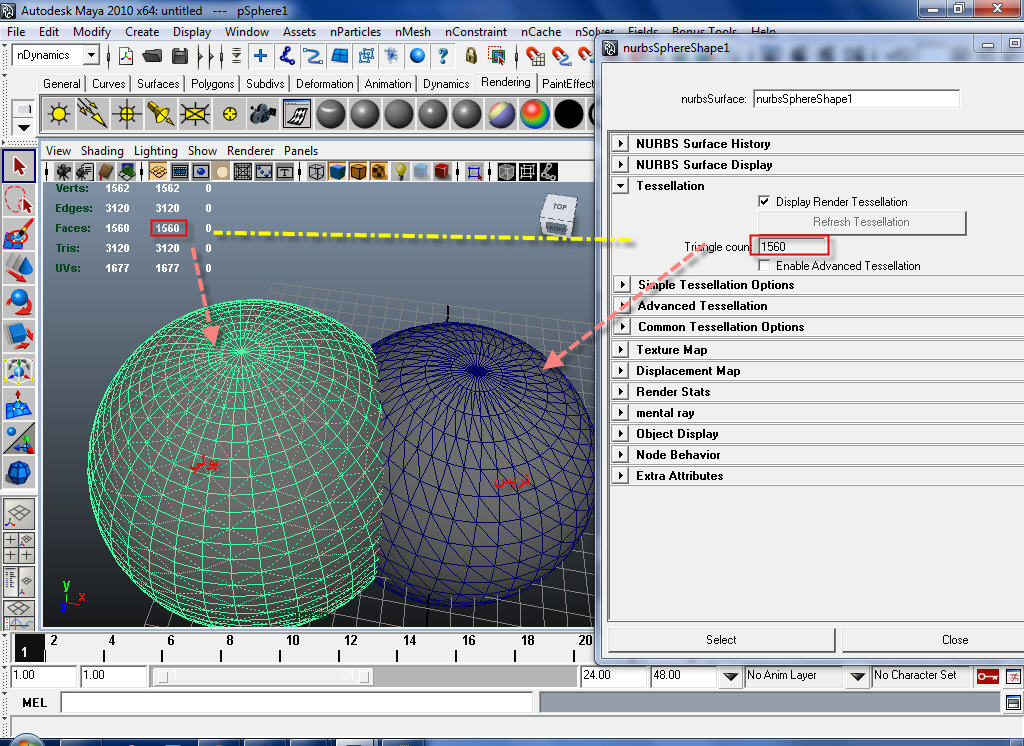Click the range slider end handle

tap(364, 677)
